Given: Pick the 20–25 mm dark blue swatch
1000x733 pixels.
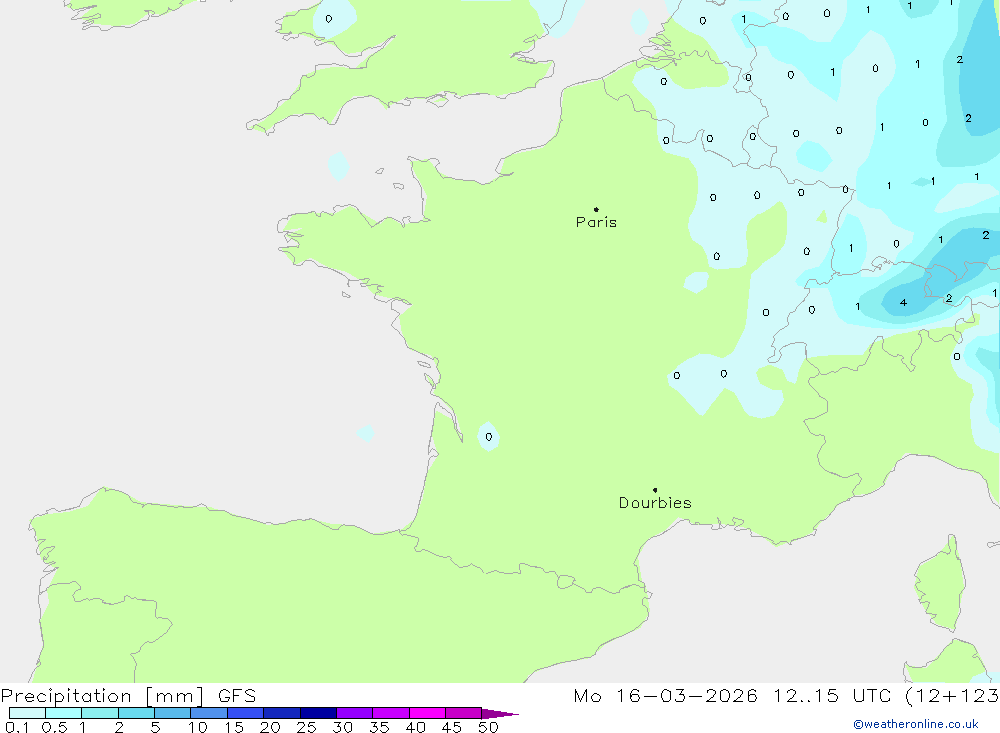Looking at the screenshot, I should click(282, 713).
